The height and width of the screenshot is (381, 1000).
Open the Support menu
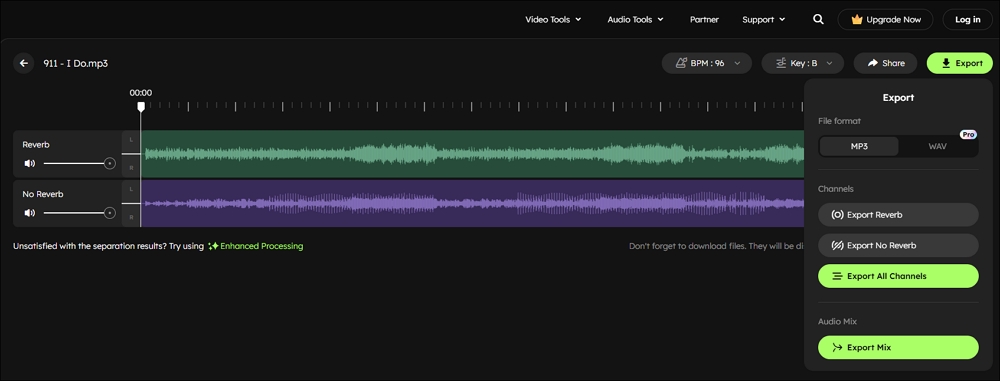click(x=763, y=19)
